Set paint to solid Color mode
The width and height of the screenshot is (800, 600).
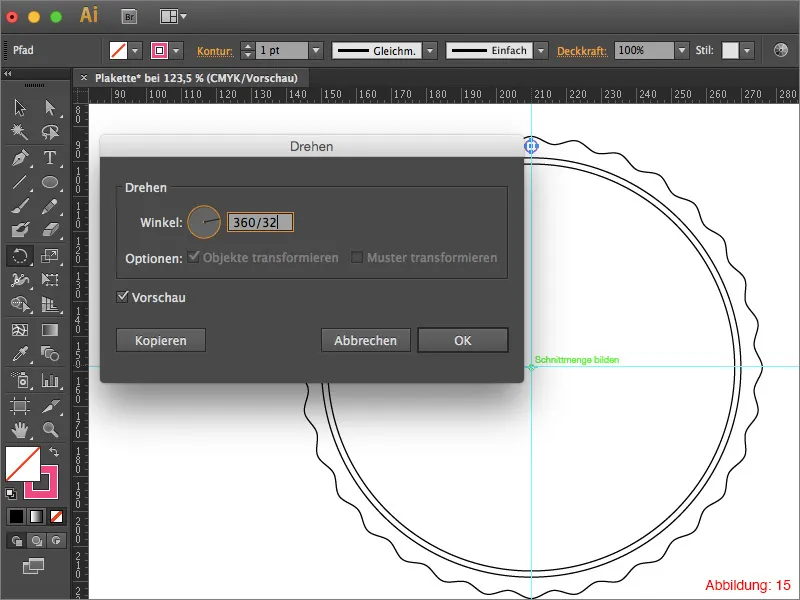point(16,516)
